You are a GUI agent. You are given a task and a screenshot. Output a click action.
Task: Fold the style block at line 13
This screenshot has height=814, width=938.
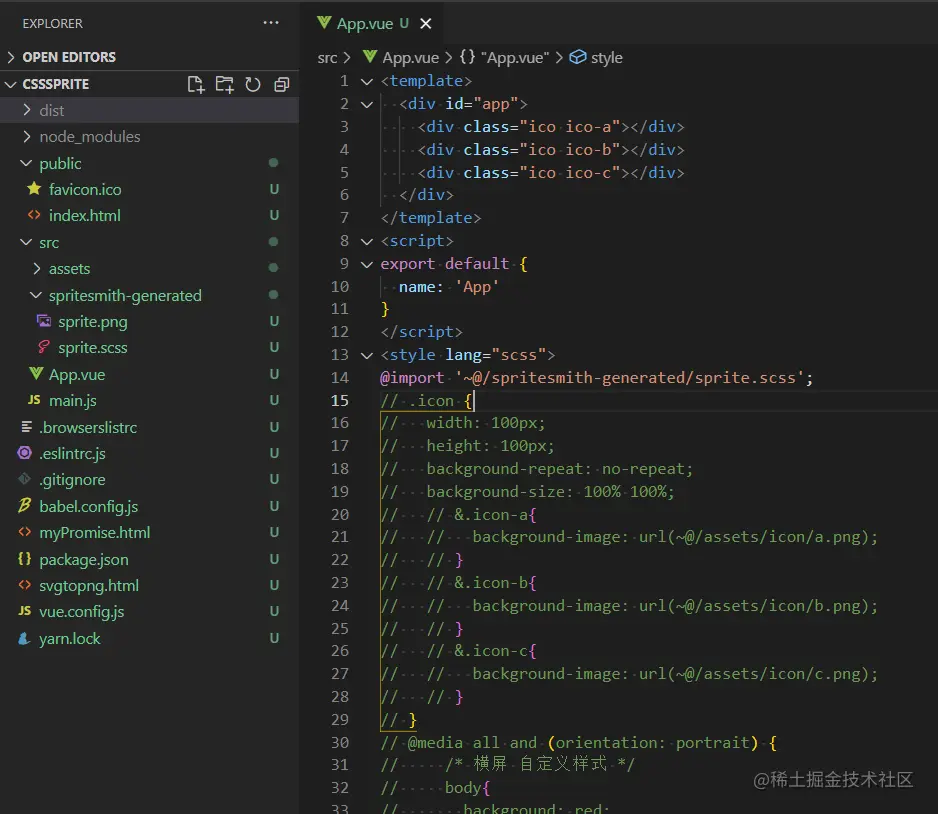click(x=367, y=355)
